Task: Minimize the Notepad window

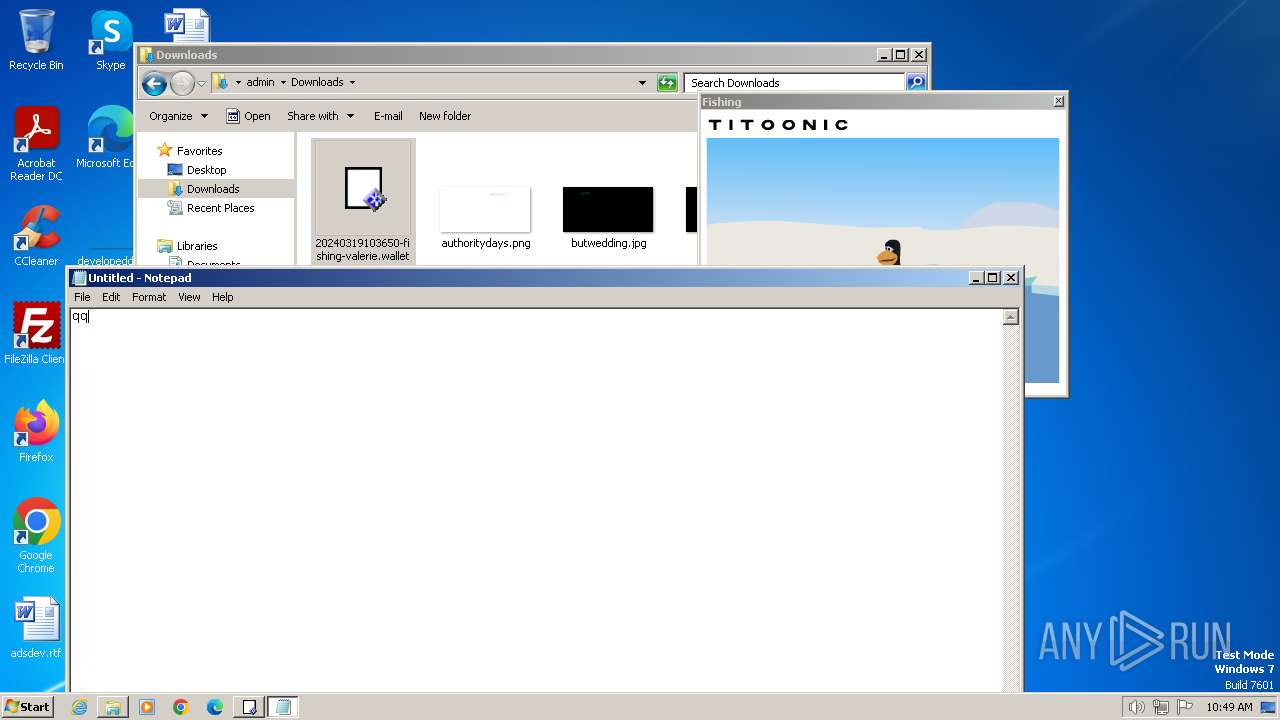Action: click(x=975, y=278)
